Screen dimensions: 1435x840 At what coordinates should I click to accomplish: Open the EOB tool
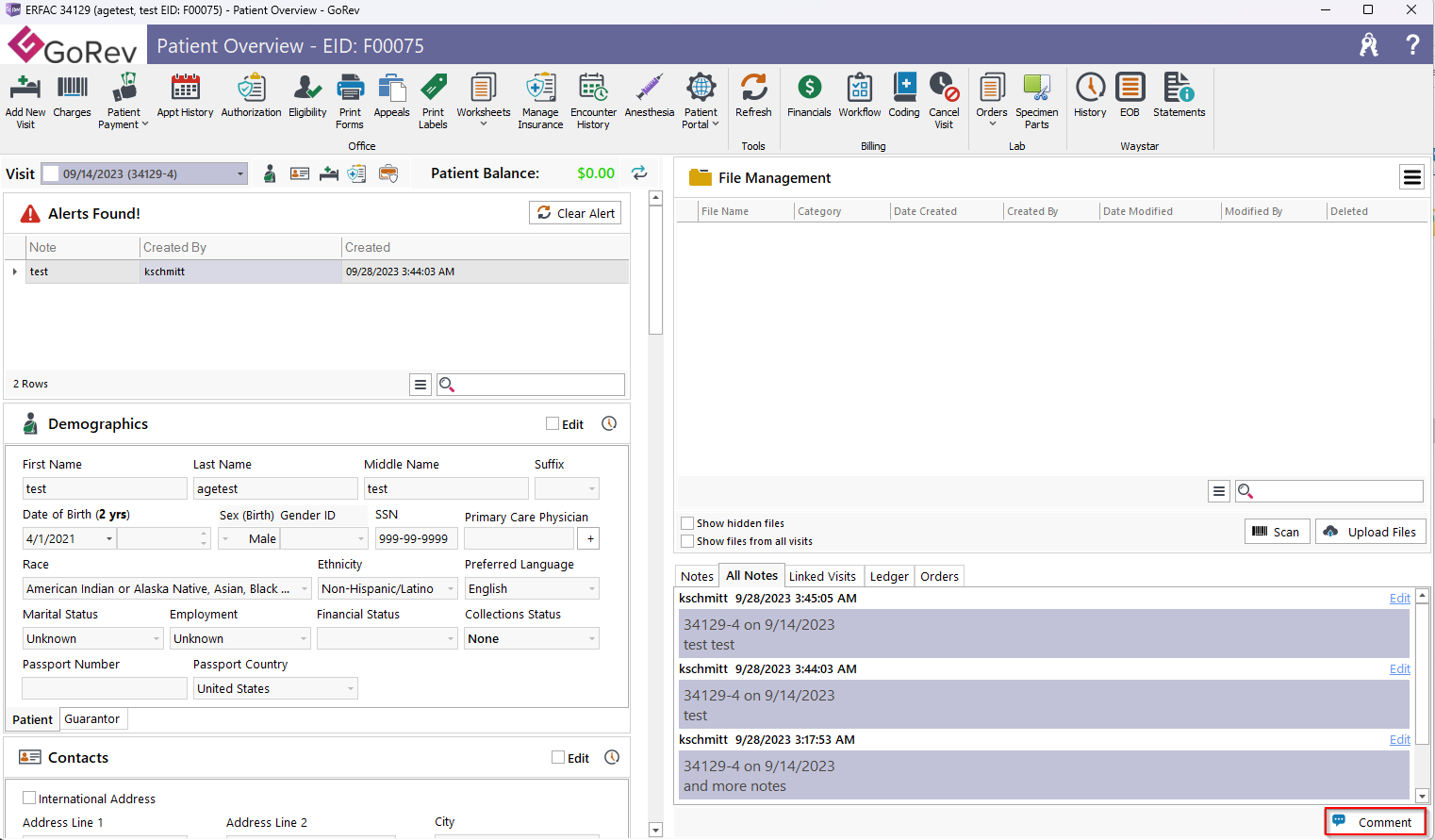(1130, 95)
